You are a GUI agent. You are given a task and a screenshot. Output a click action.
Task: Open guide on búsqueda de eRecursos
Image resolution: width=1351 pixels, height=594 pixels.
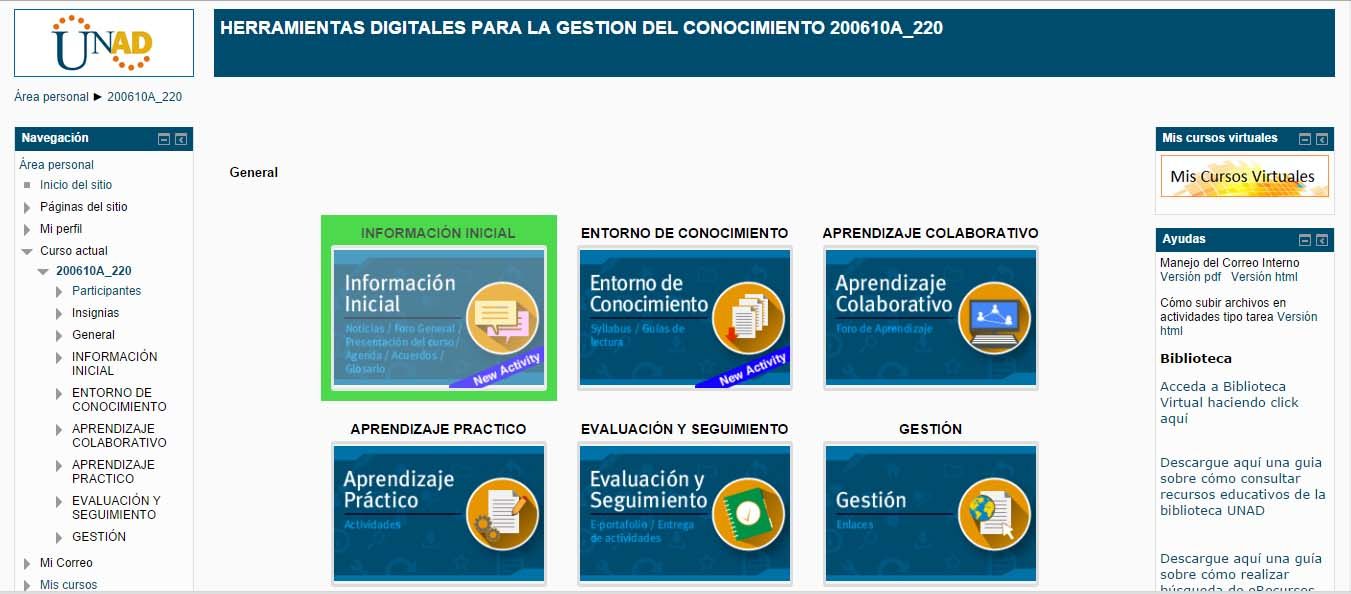pos(1241,573)
